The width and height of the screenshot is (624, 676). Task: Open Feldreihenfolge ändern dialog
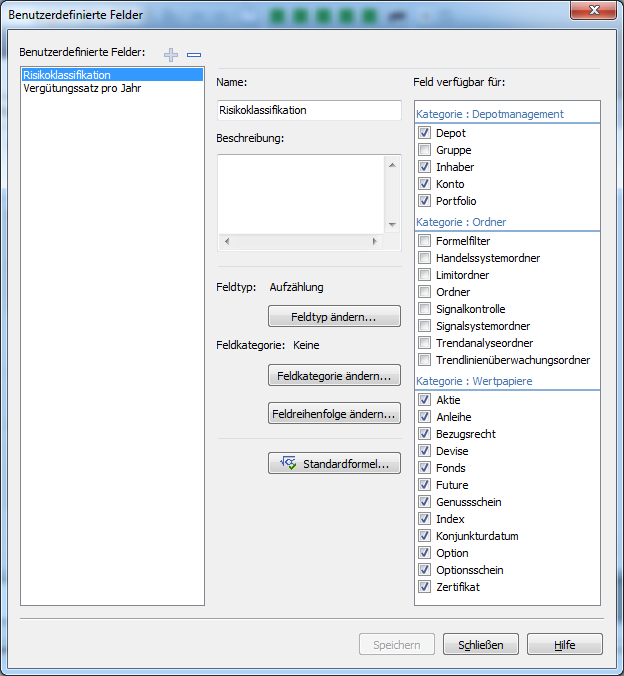click(x=334, y=413)
